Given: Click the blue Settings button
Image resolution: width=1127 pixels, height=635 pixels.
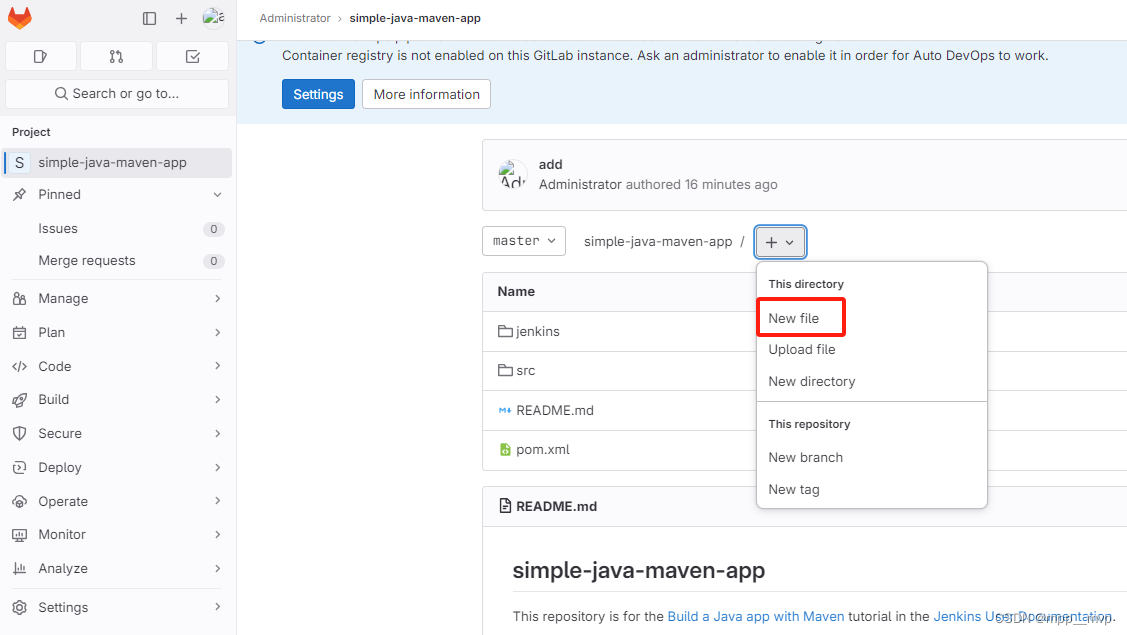Looking at the screenshot, I should (318, 94).
